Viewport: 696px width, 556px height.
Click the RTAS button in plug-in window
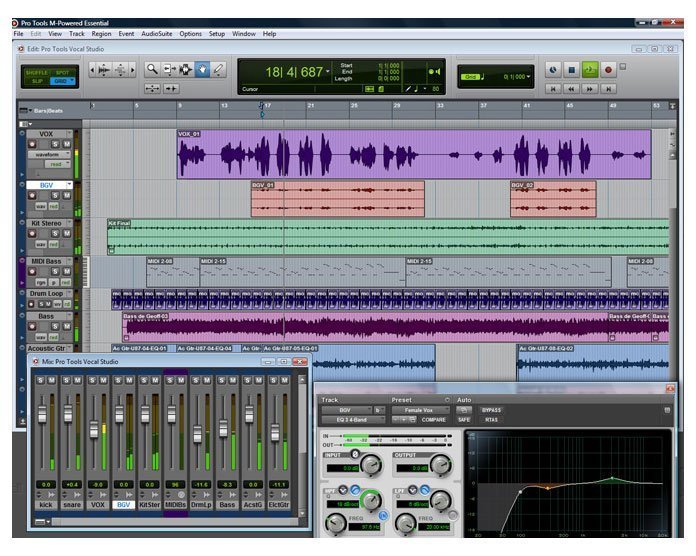click(491, 419)
